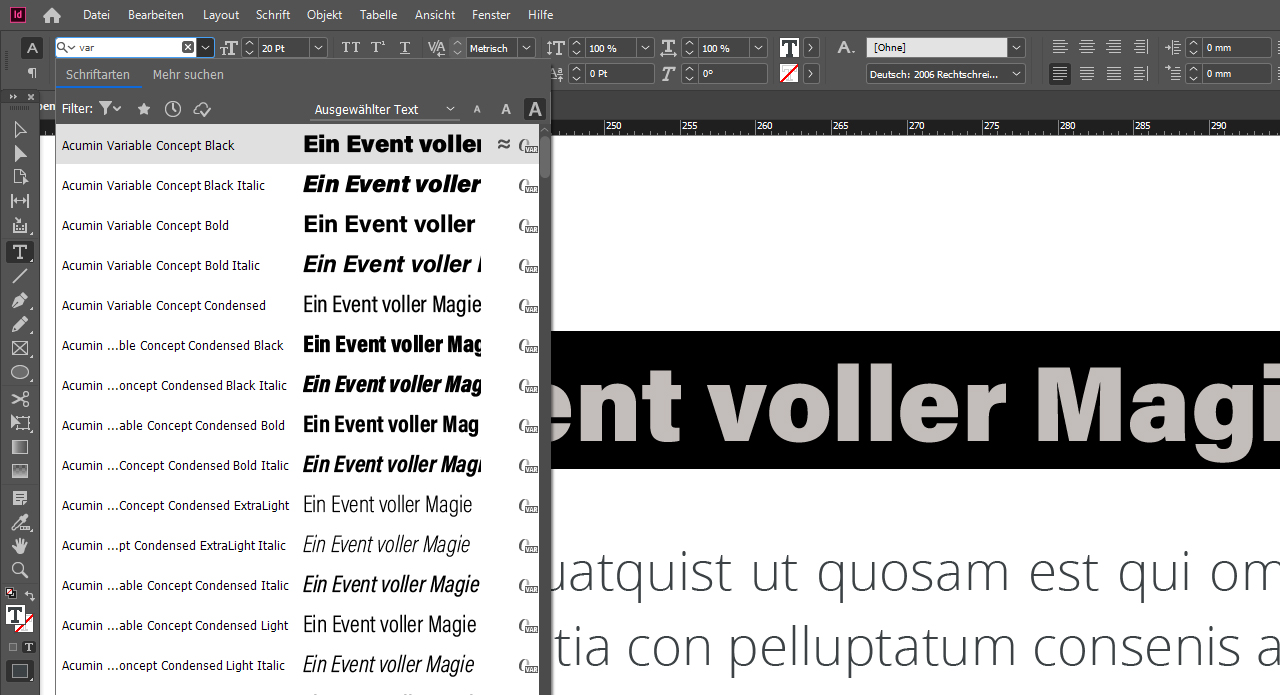1280x695 pixels.
Task: Select the Free Transform tool
Action: click(x=19, y=423)
